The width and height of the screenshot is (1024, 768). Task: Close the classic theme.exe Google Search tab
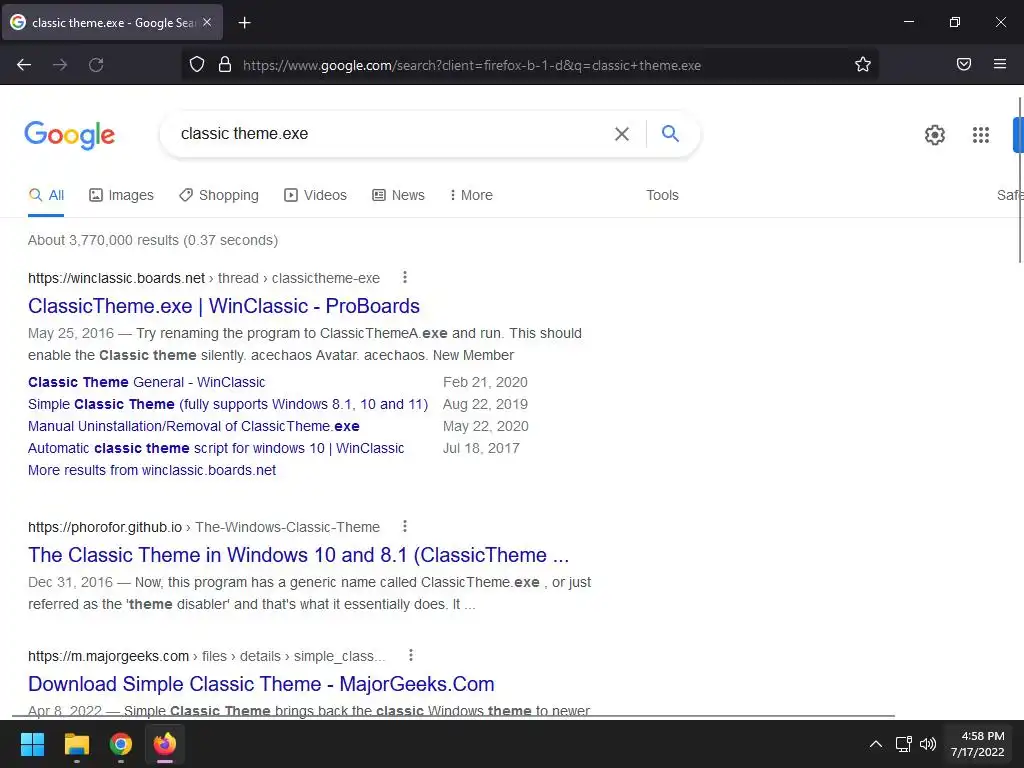(207, 22)
